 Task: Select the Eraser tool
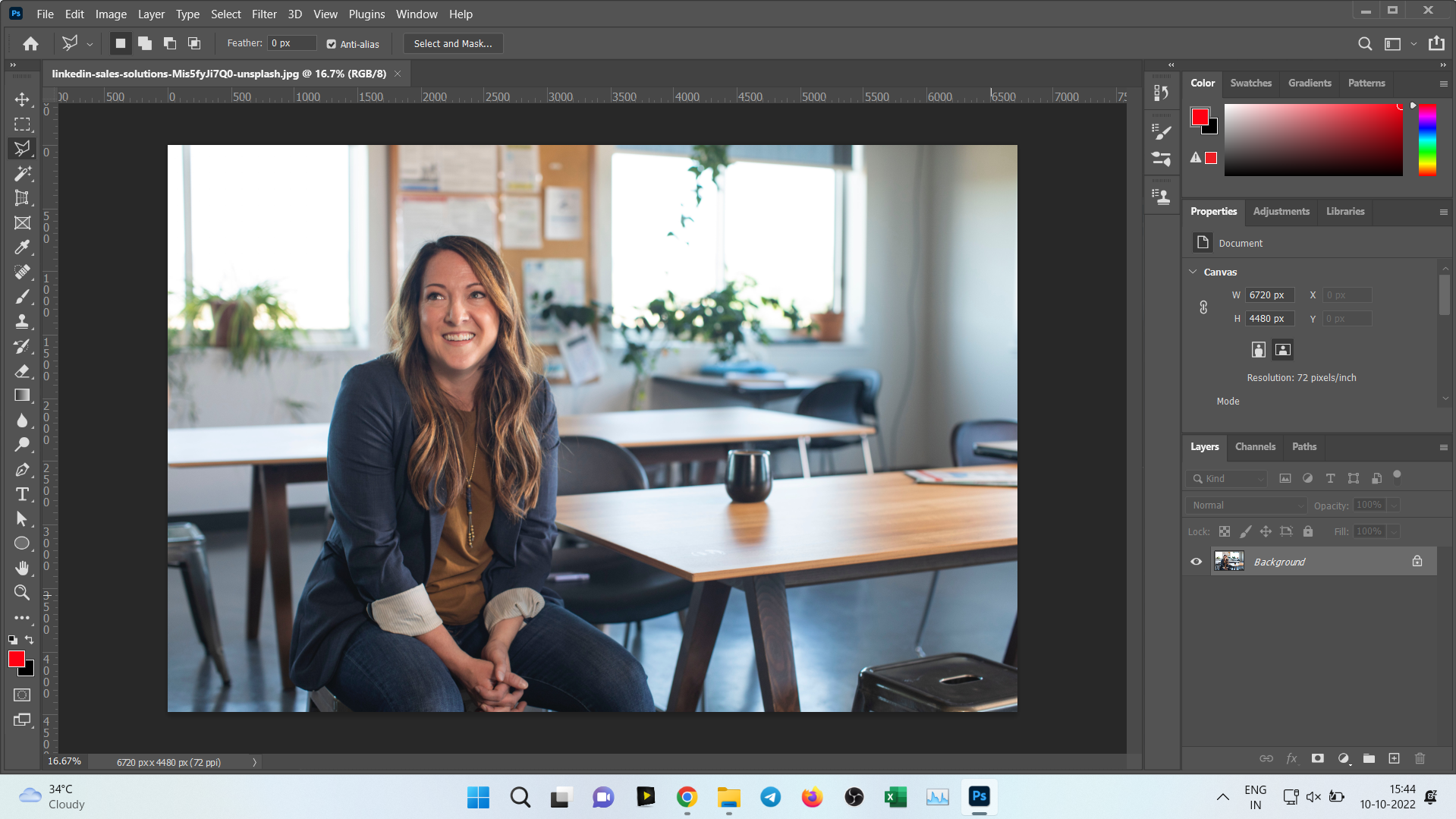(22, 370)
